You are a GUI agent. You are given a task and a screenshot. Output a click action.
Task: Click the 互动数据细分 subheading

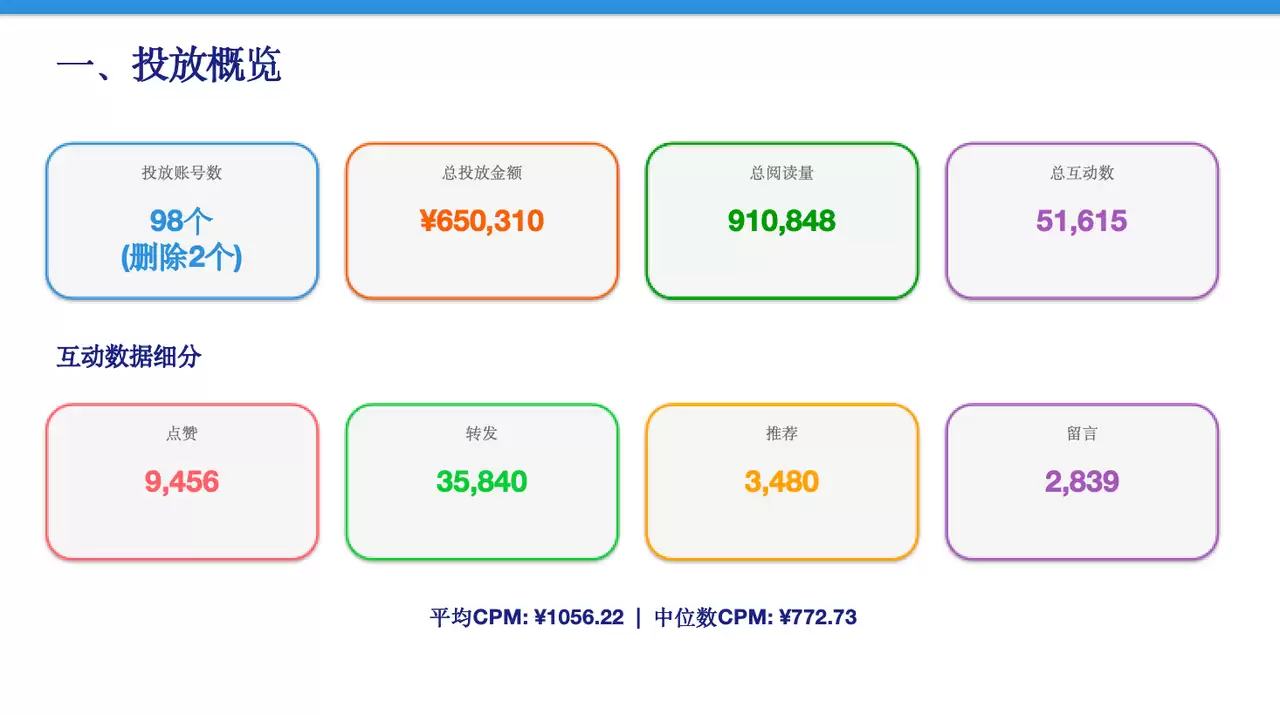pyautogui.click(x=129, y=357)
